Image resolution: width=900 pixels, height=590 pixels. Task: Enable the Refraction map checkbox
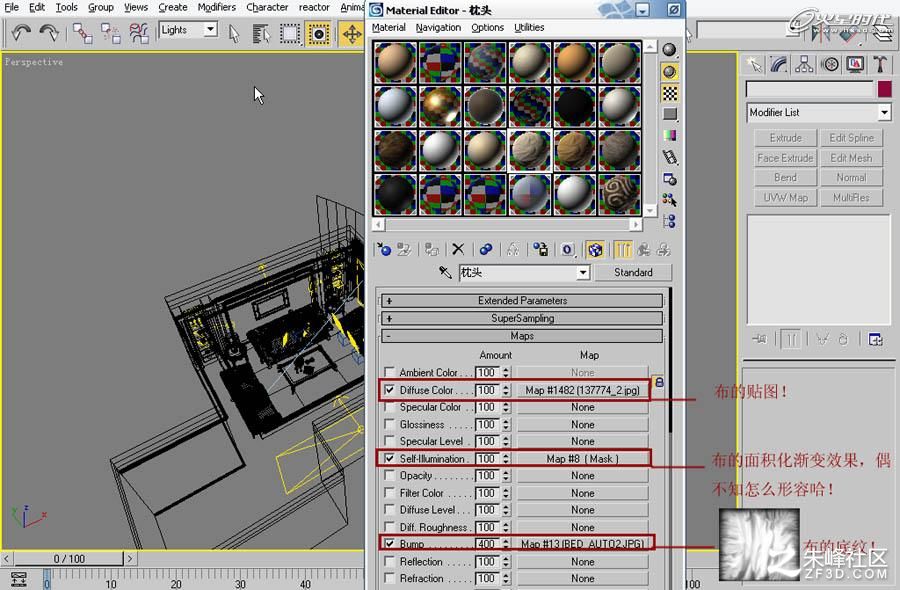pyautogui.click(x=390, y=578)
